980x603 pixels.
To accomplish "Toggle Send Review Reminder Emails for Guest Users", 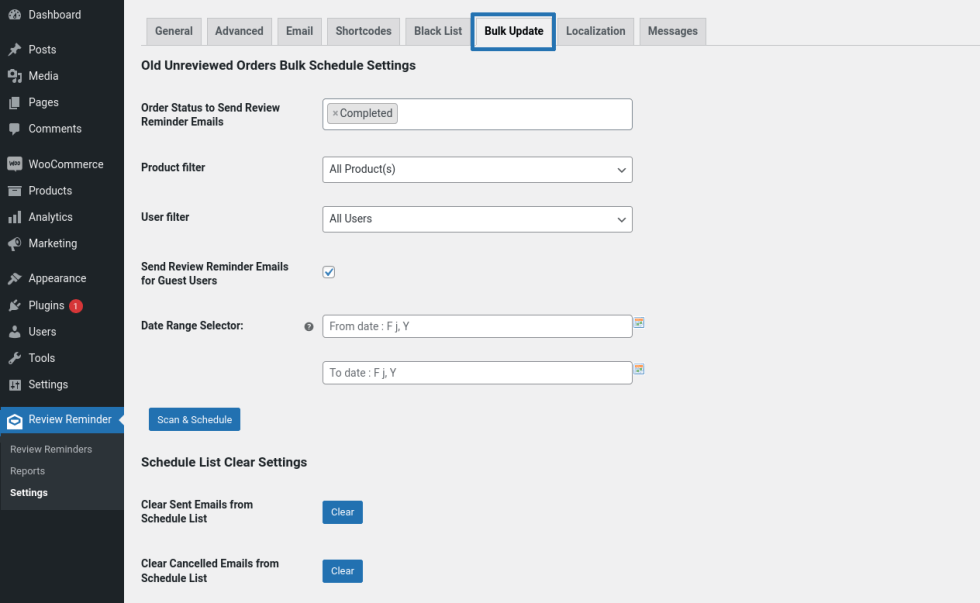I will click(x=328, y=272).
